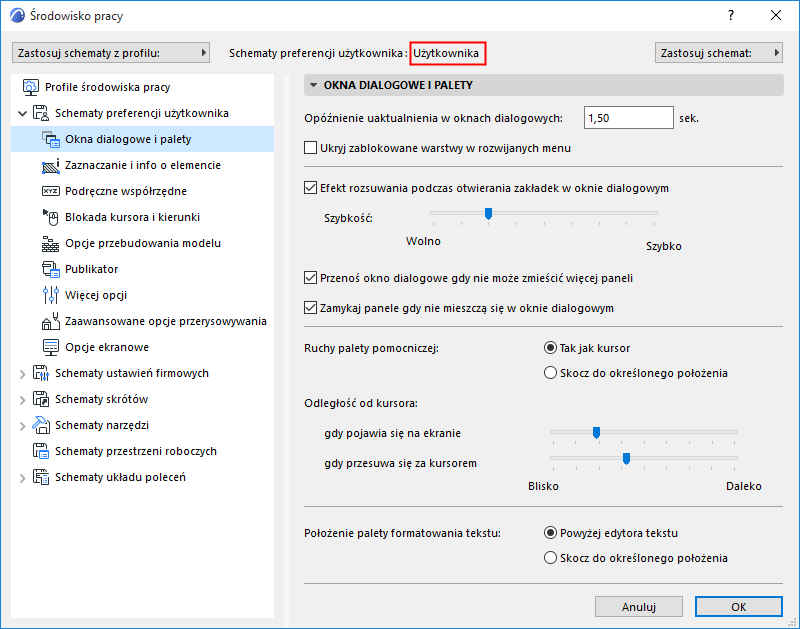Click the Publikator icon
This screenshot has width=800, height=629.
[51, 269]
